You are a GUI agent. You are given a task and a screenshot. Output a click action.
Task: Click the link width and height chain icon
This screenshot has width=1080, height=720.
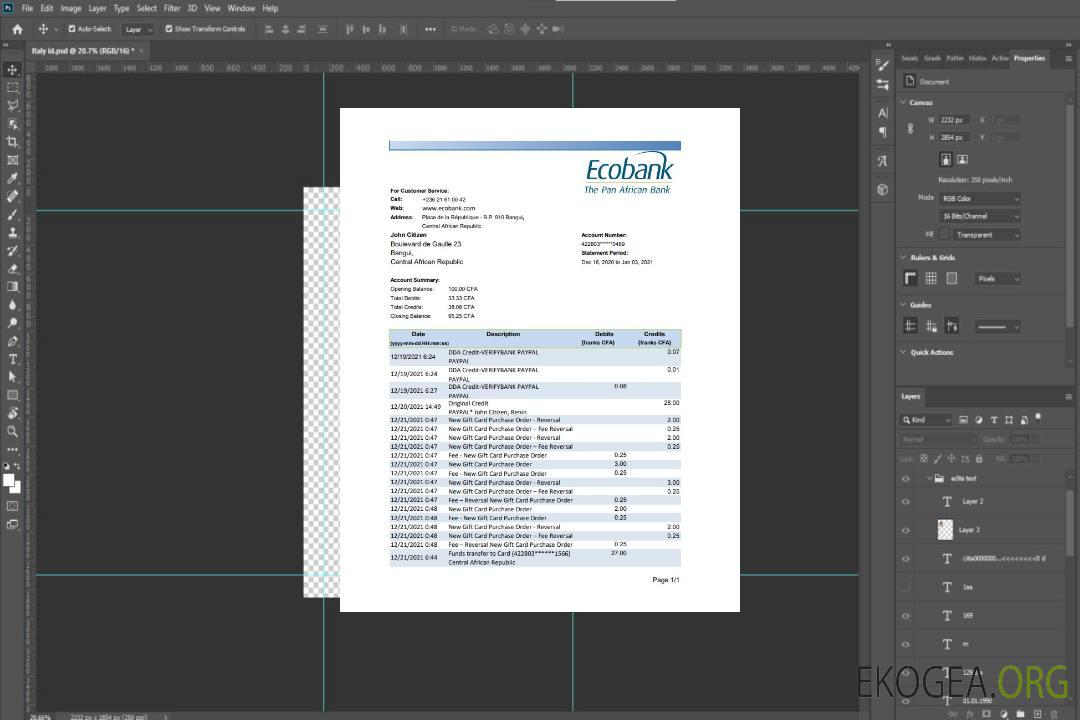(911, 128)
